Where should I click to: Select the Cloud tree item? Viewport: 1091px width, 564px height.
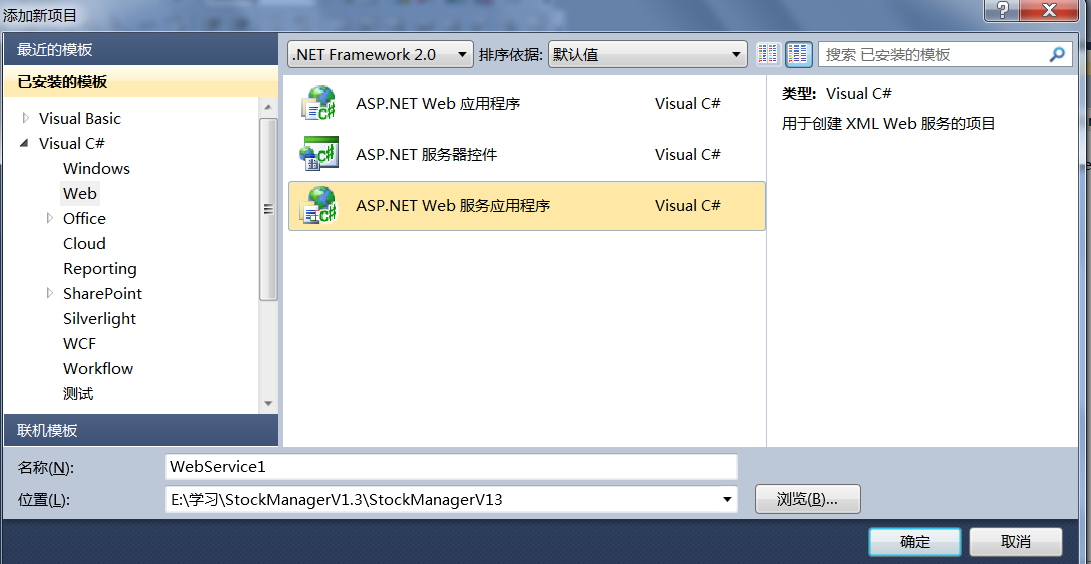[84, 243]
